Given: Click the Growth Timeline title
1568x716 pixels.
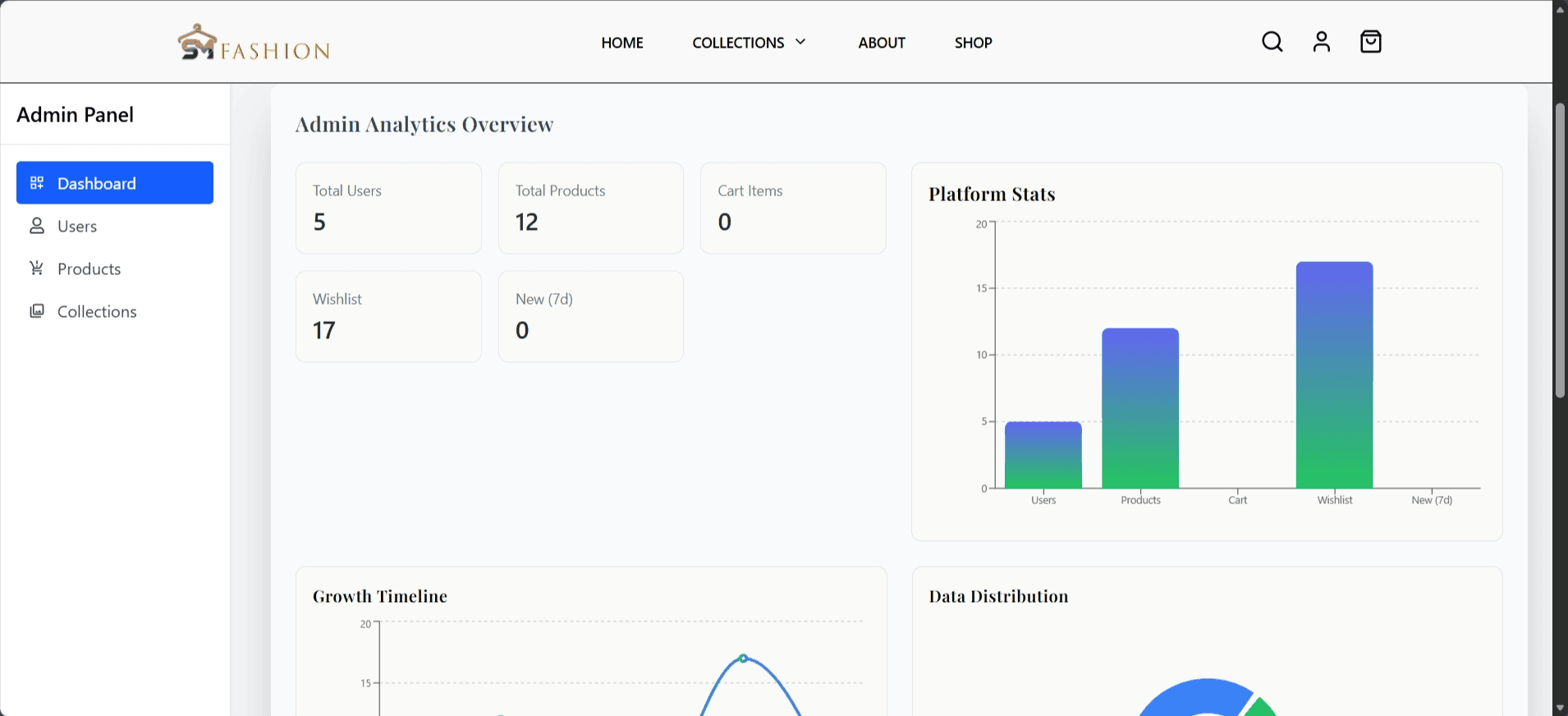Looking at the screenshot, I should [380, 596].
